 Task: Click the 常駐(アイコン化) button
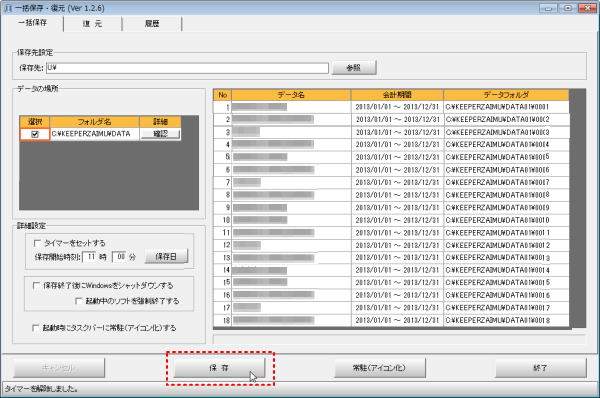pos(380,368)
